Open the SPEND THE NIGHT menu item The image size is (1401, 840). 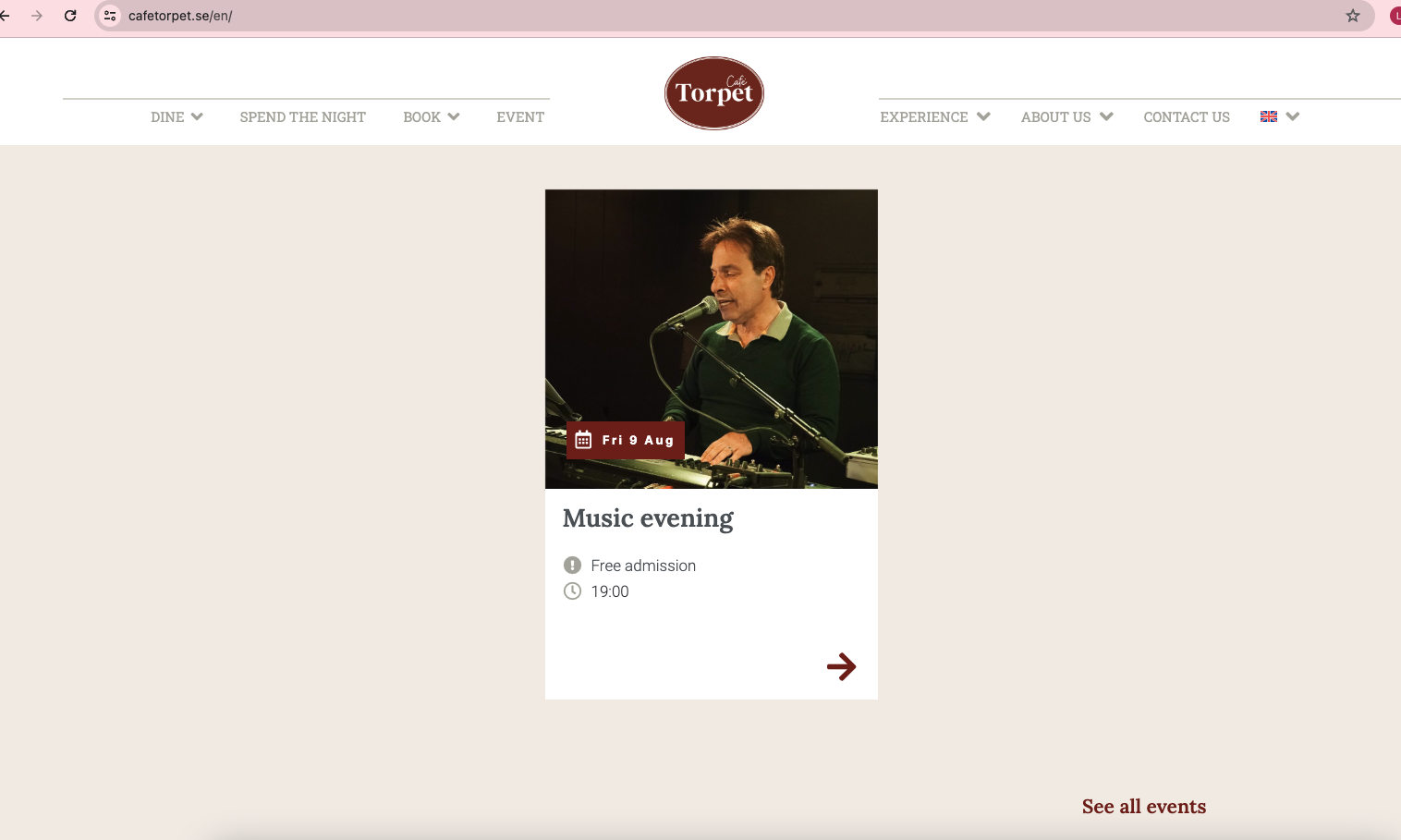coord(302,117)
